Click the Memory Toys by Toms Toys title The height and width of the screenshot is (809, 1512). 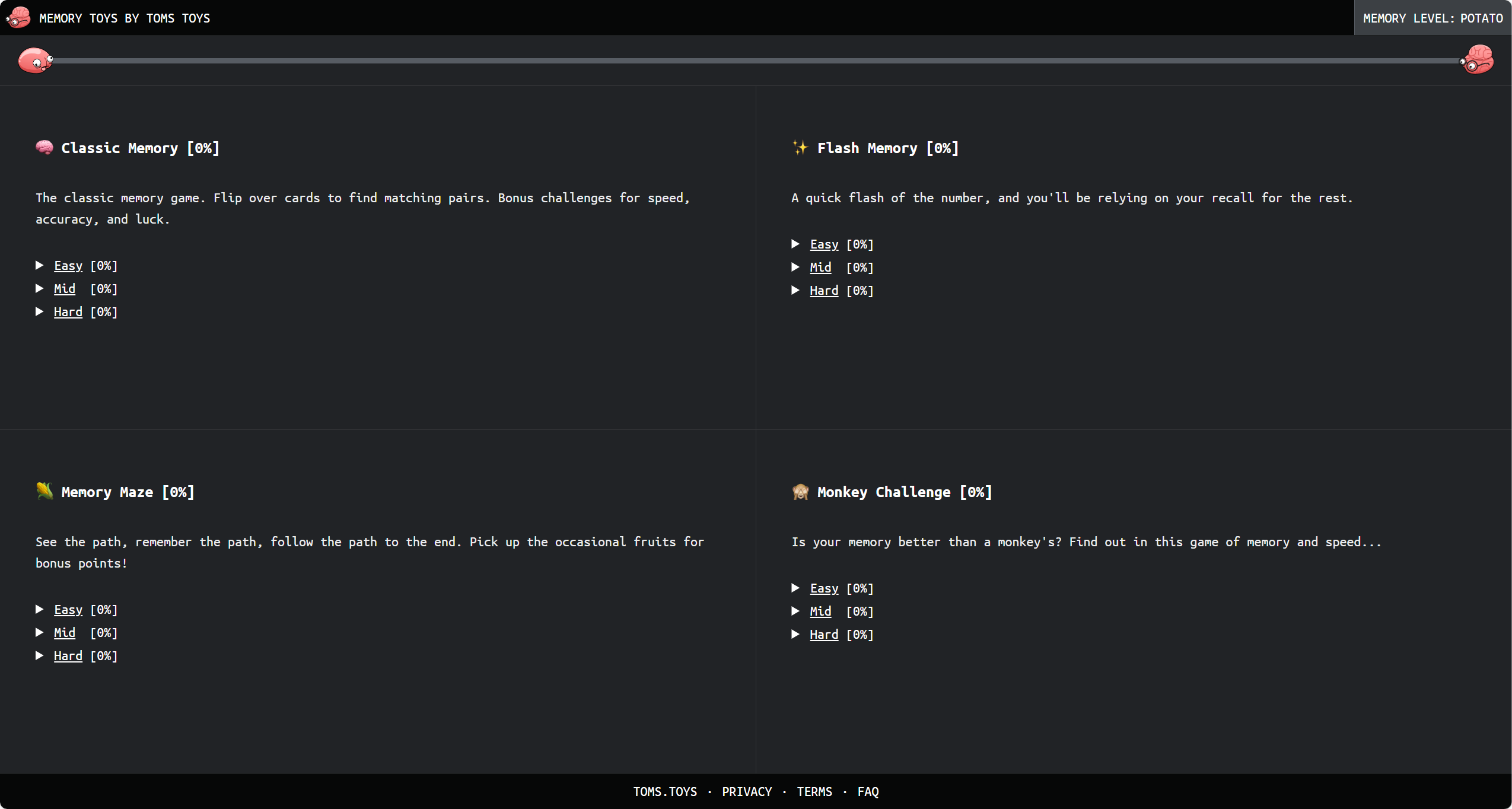coord(125,18)
